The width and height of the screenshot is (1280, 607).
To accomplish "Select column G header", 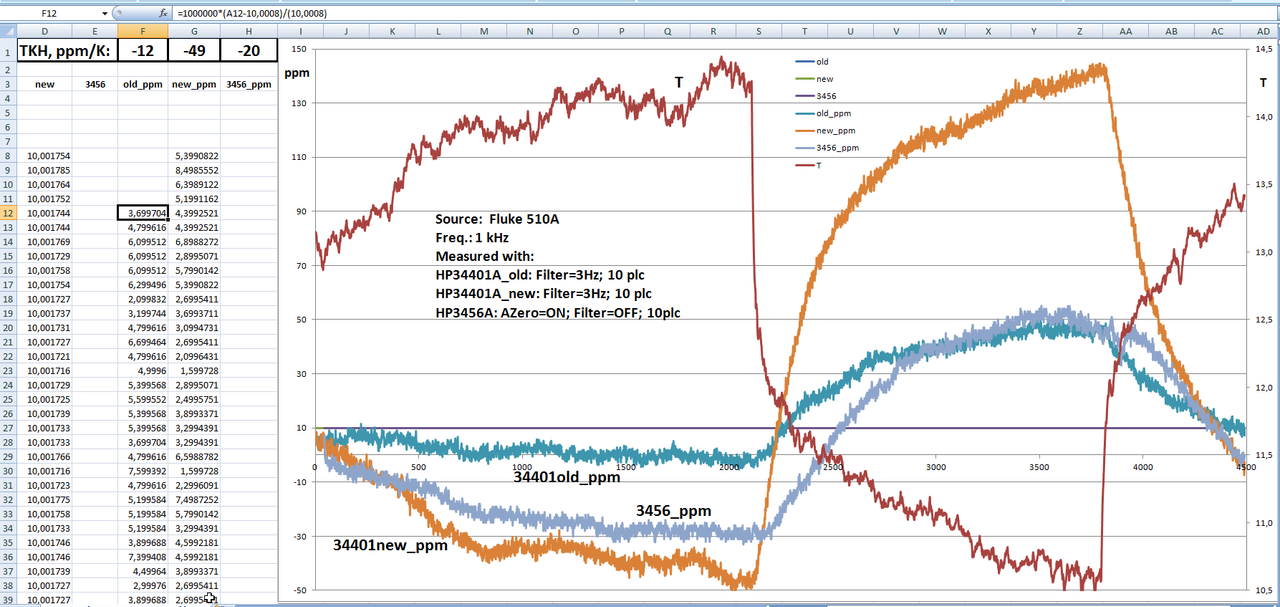I will 195,32.
